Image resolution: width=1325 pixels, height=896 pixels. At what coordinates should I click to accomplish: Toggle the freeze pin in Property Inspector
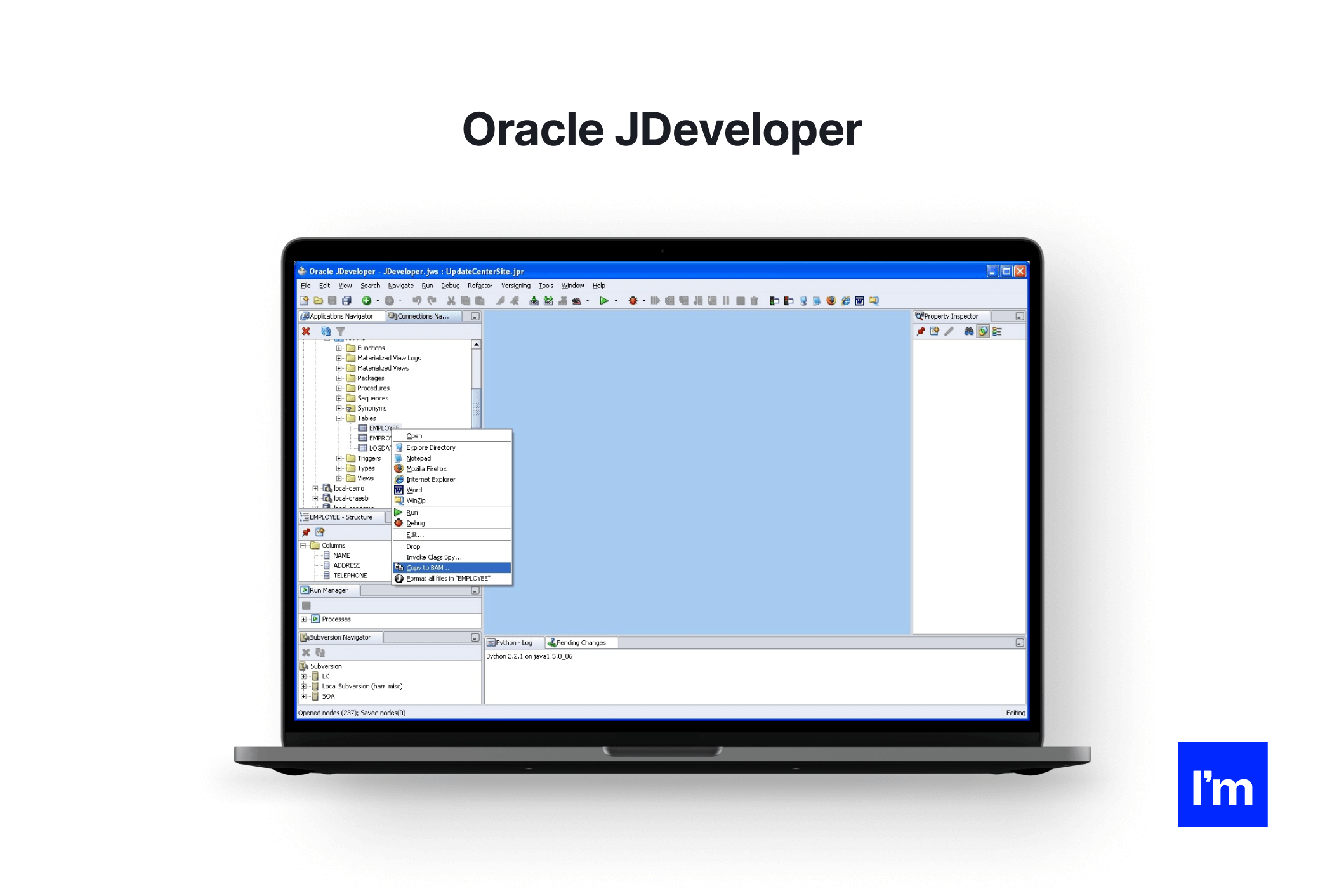pos(921,331)
